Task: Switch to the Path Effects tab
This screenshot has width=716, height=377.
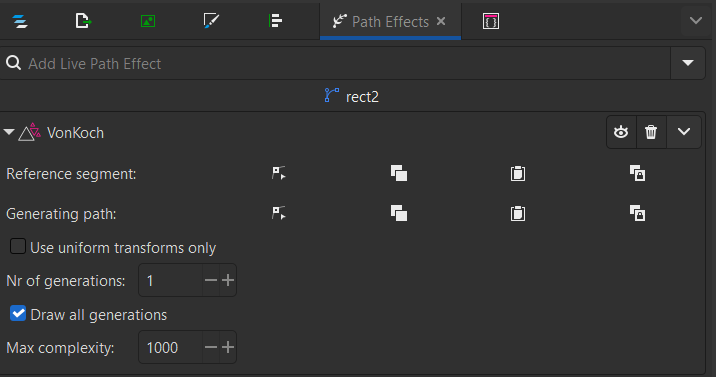Action: (390, 21)
